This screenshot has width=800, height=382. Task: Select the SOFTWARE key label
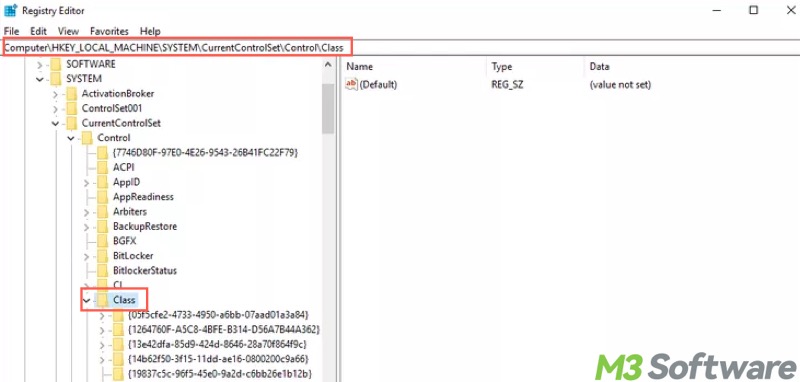(x=91, y=64)
